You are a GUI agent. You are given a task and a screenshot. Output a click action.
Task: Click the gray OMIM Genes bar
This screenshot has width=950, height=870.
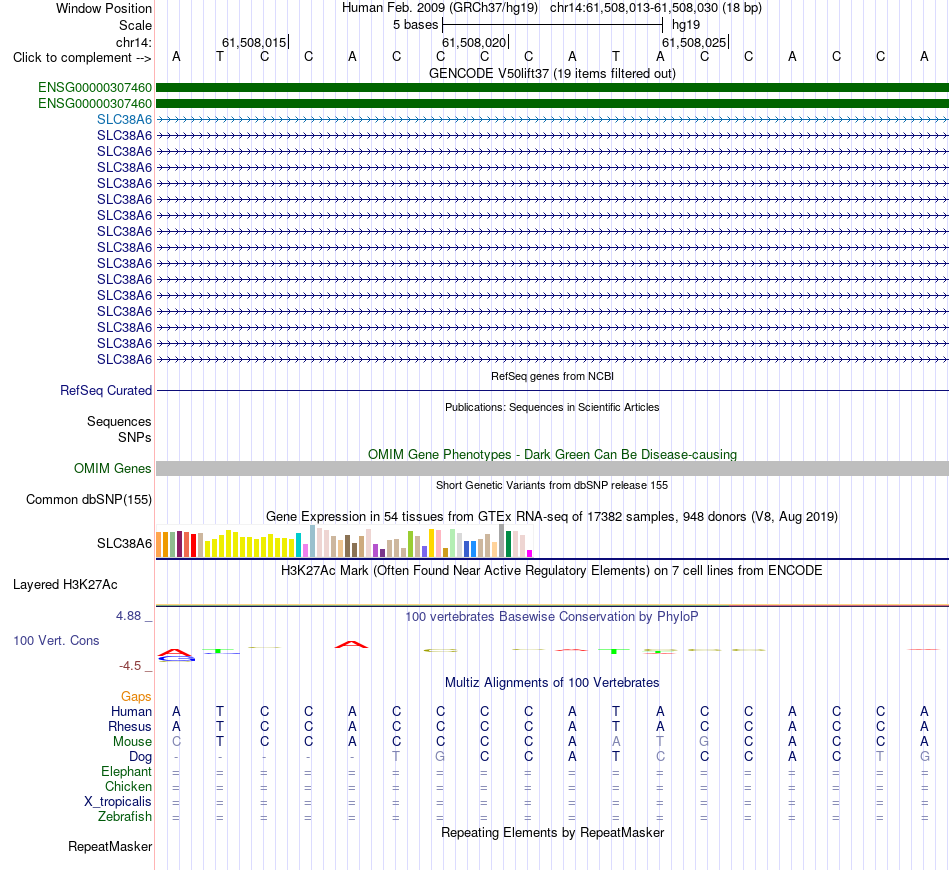tap(552, 468)
